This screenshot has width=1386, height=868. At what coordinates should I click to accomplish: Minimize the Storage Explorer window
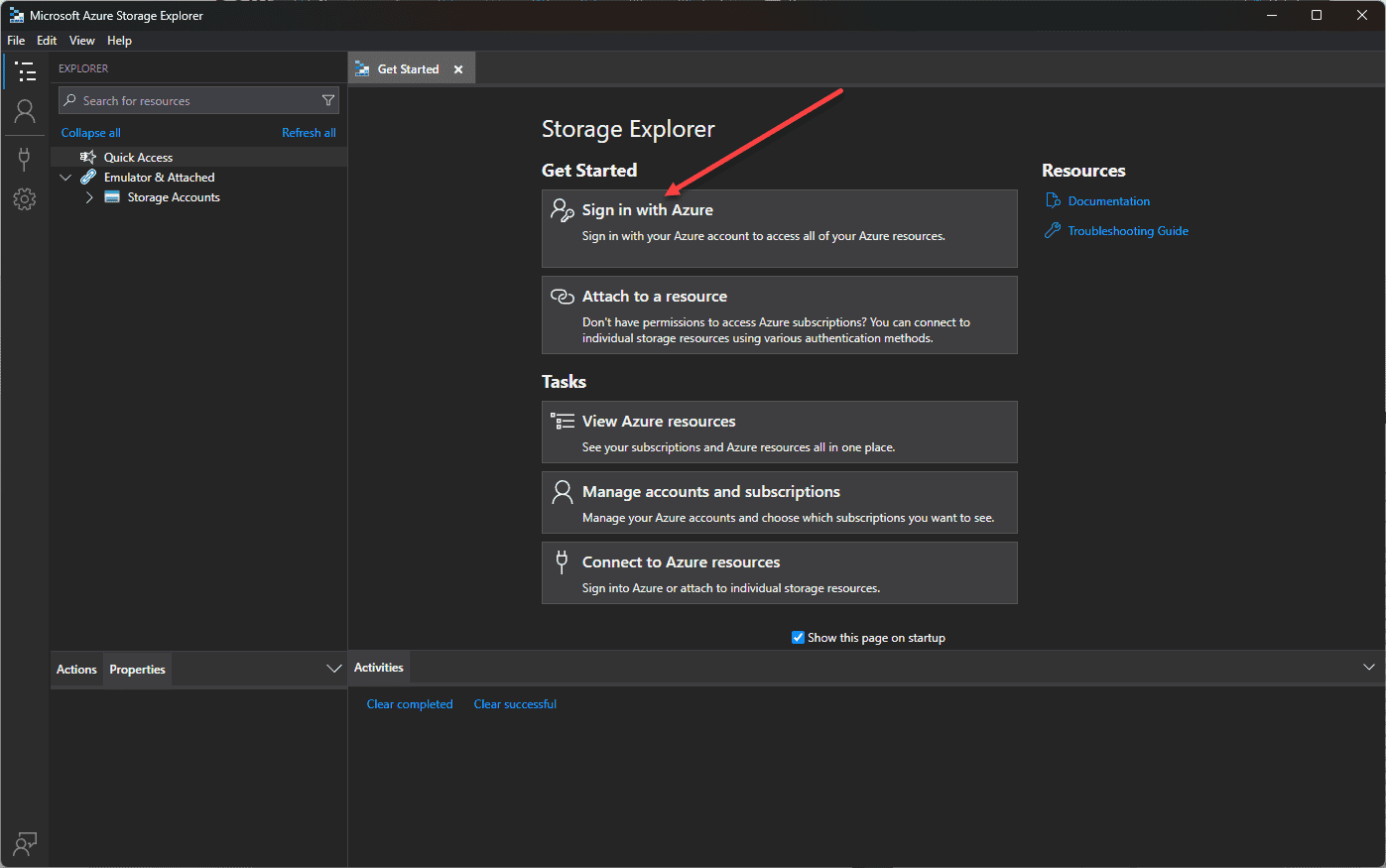[x=1272, y=15]
